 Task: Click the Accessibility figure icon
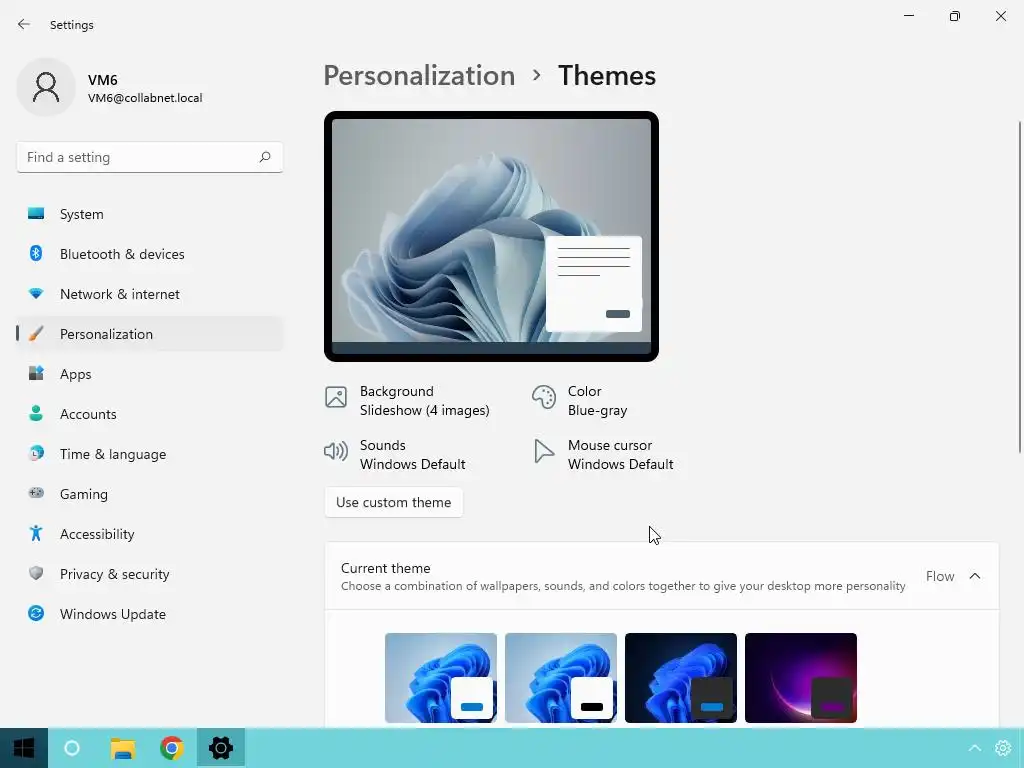click(x=36, y=534)
